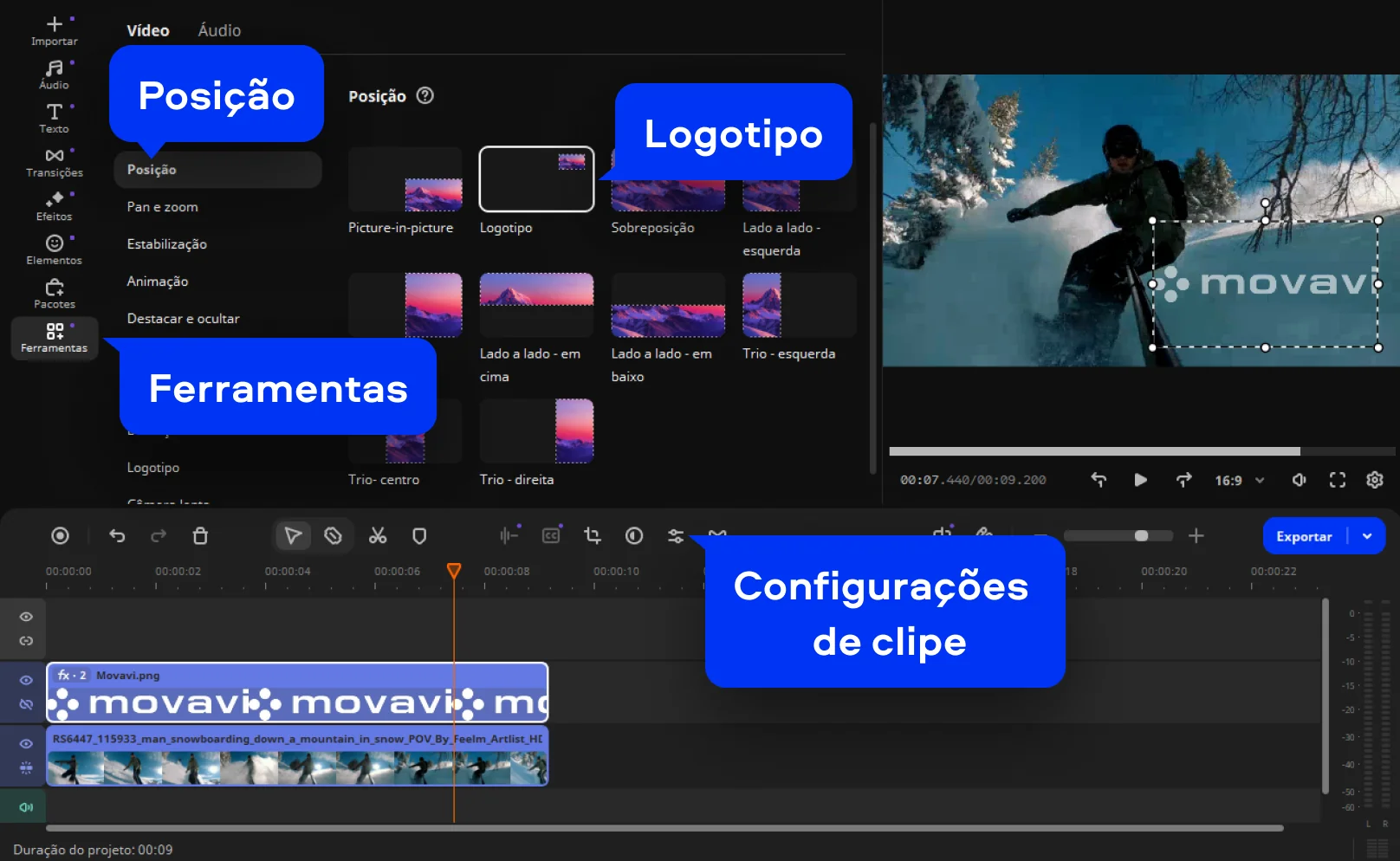Choose the Logotipo position preset thumbnail

[536, 179]
